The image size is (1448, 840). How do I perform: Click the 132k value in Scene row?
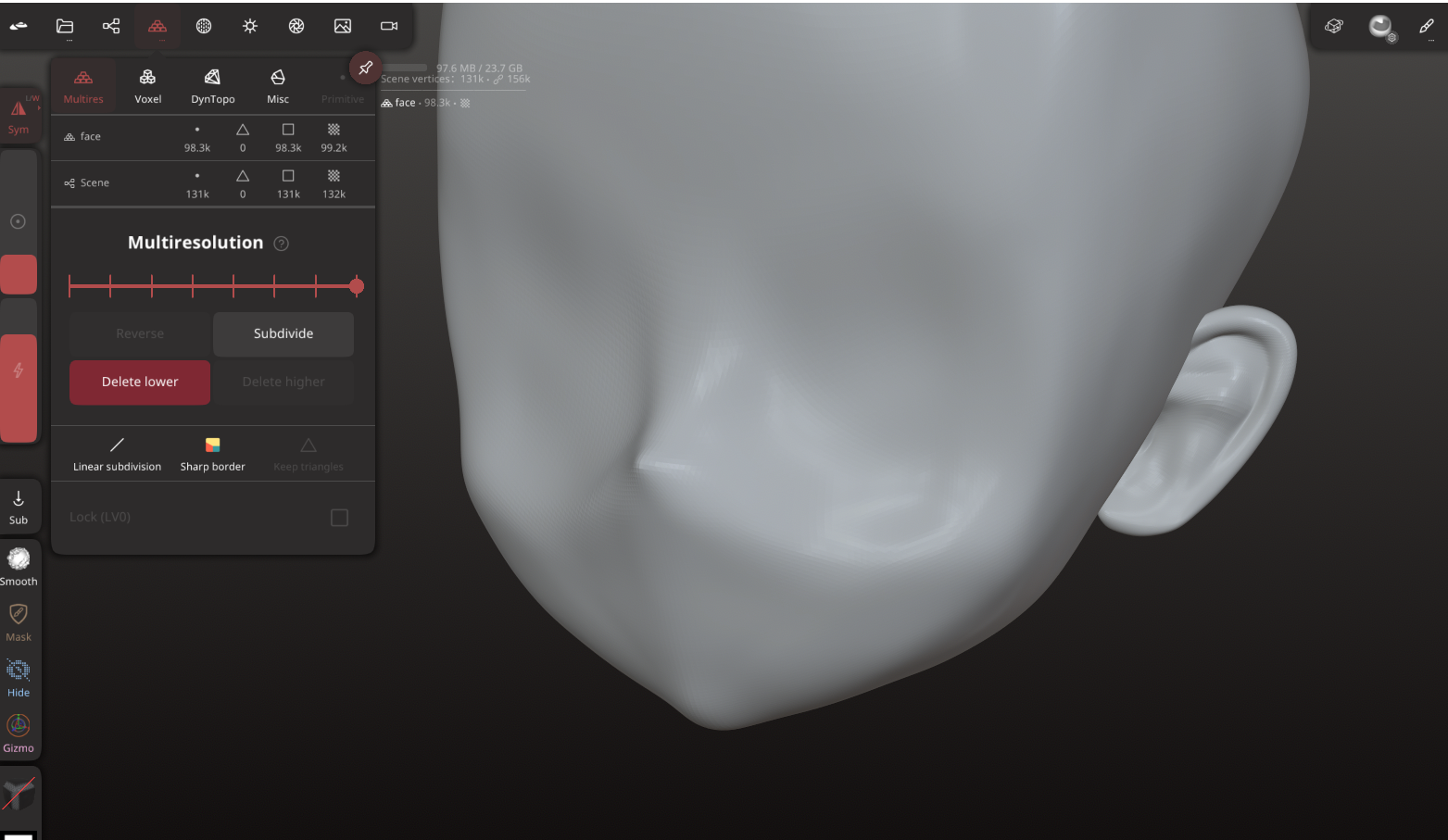tap(334, 194)
